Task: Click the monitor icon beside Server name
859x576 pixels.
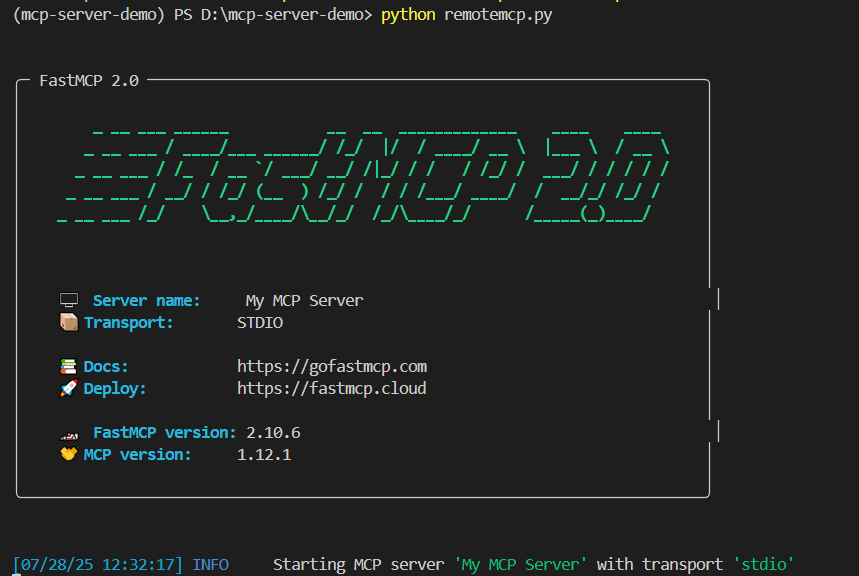Action: pos(68,297)
